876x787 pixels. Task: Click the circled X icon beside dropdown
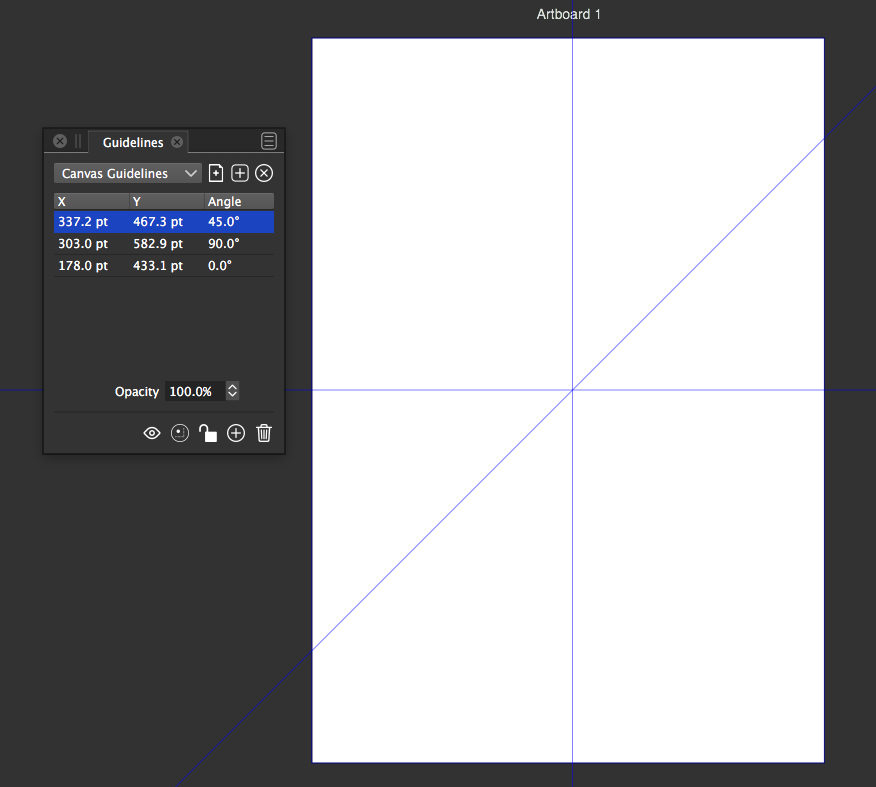264,173
